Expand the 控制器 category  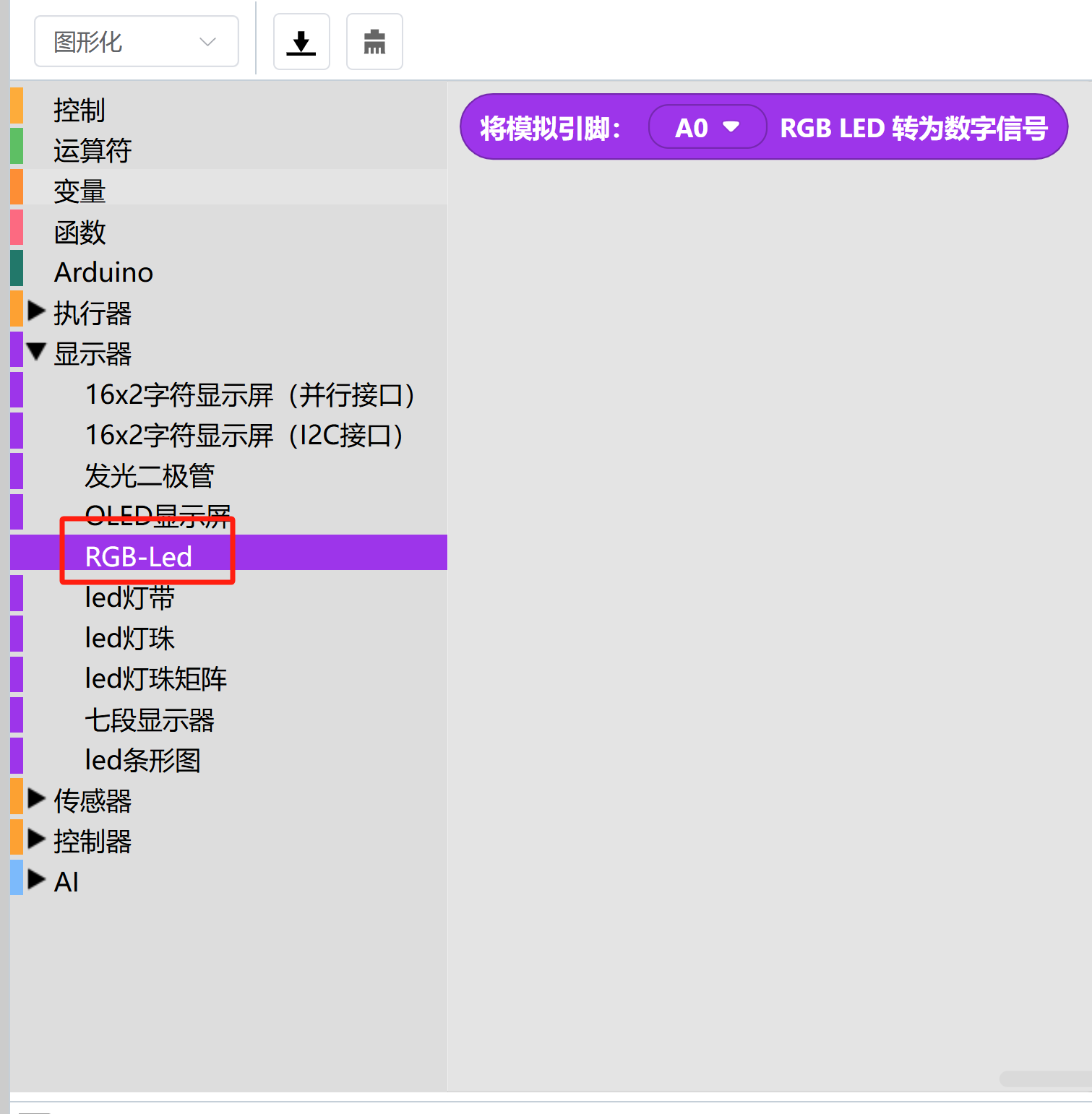pyautogui.click(x=36, y=839)
